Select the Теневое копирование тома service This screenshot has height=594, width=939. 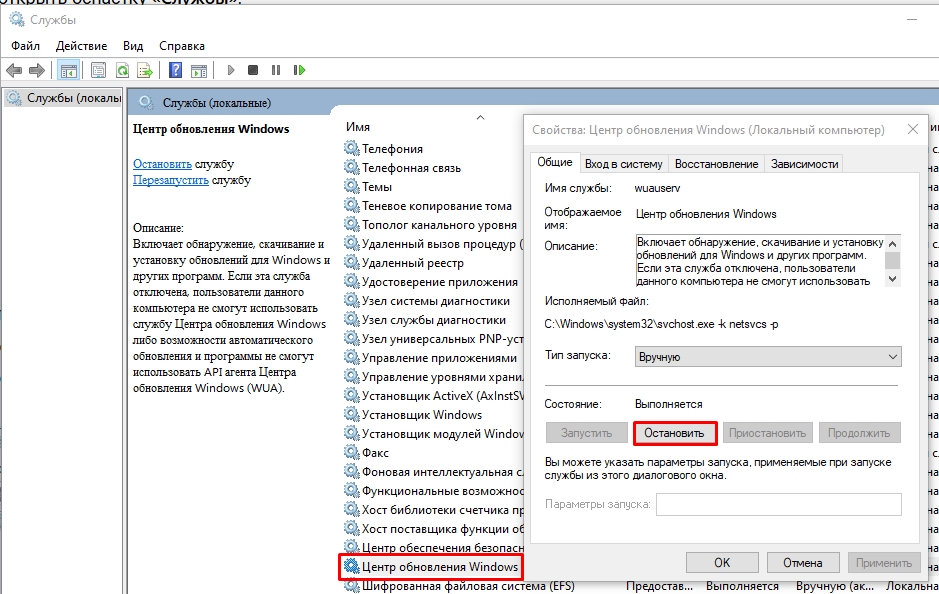(x=437, y=206)
